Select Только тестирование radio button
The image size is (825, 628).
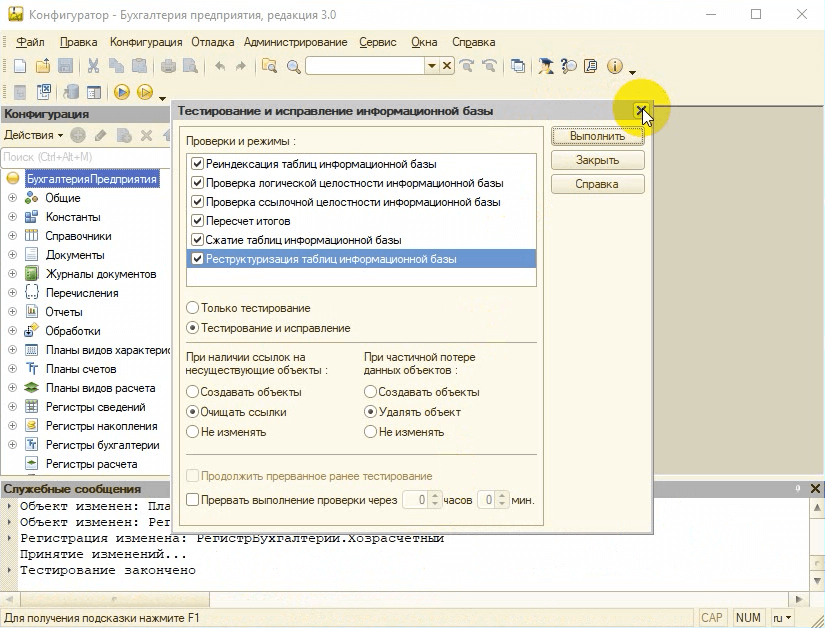click(x=193, y=308)
